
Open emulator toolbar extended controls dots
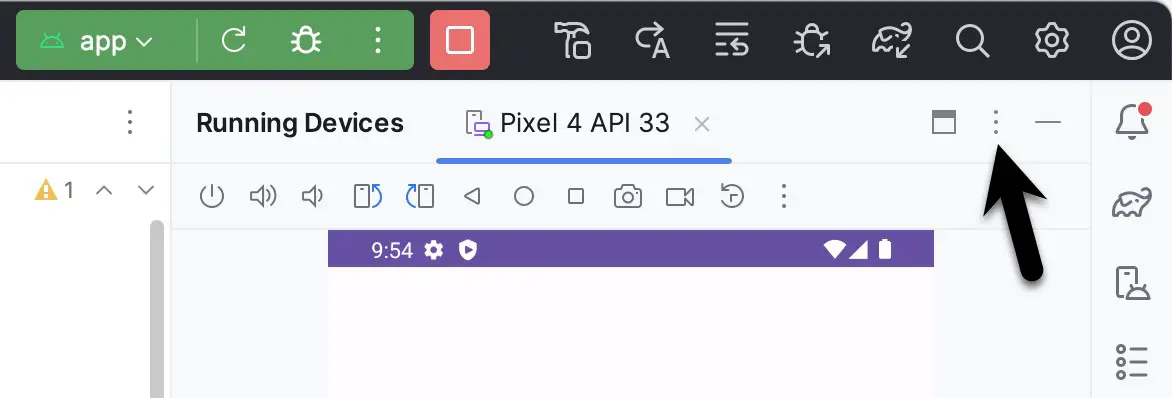coord(783,197)
